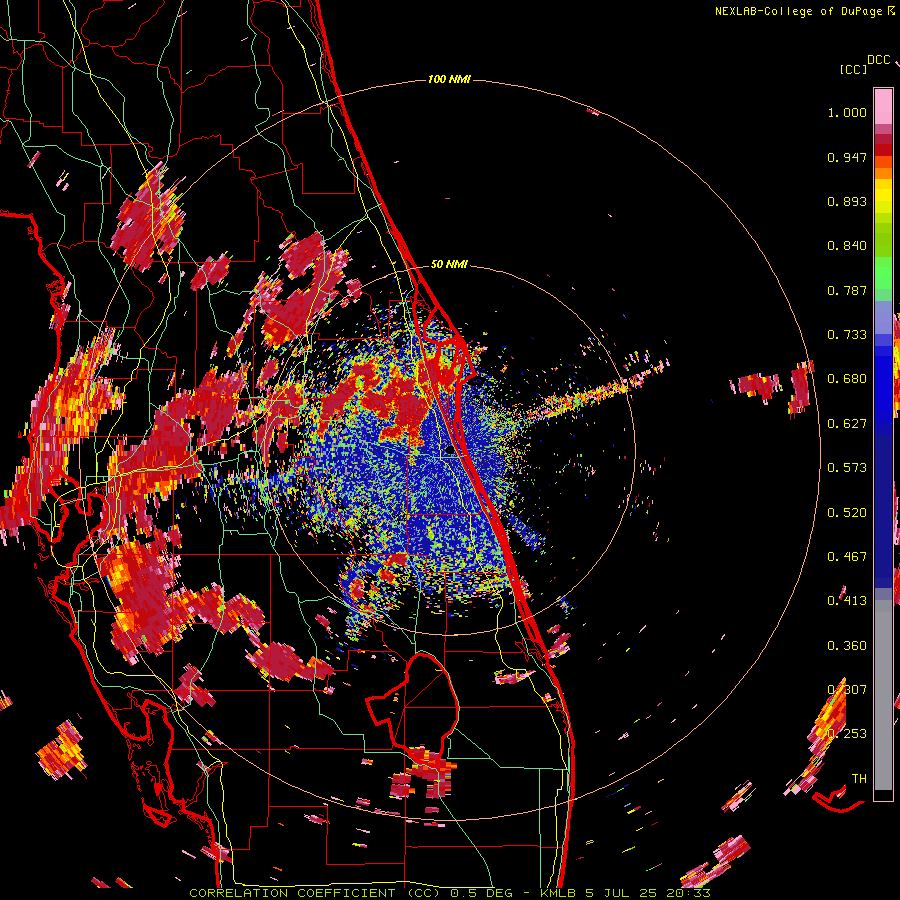Click the 0.360 color scale value
The height and width of the screenshot is (900, 900).
click(847, 646)
